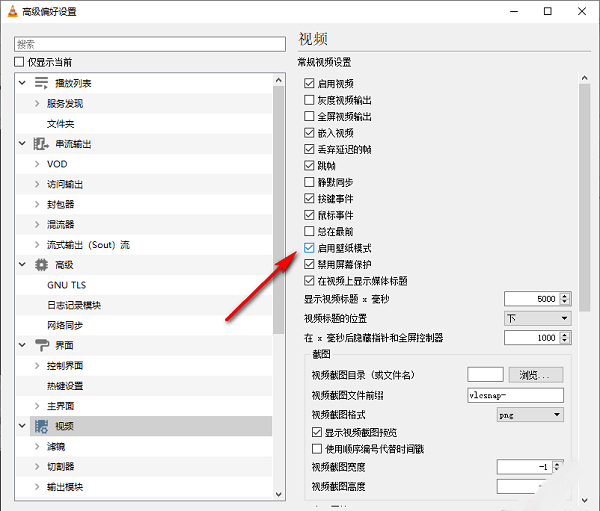The width and height of the screenshot is (600, 511).
Task: Open 视频标题的位置 dropdown
Action: (538, 318)
